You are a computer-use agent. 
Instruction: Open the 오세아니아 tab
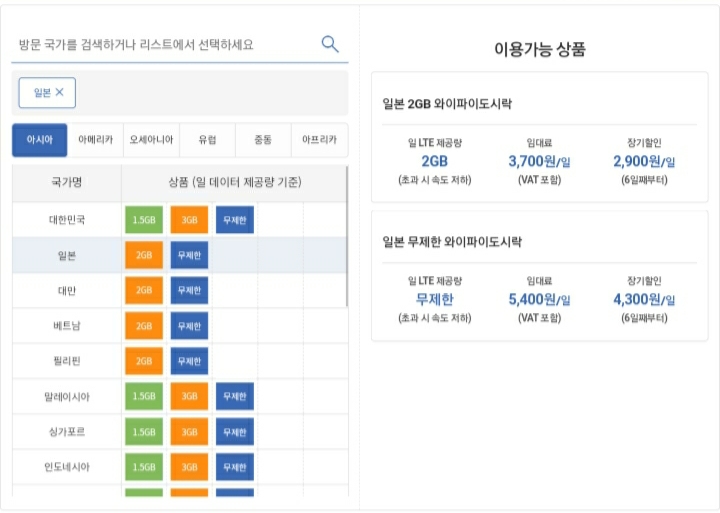click(152, 140)
